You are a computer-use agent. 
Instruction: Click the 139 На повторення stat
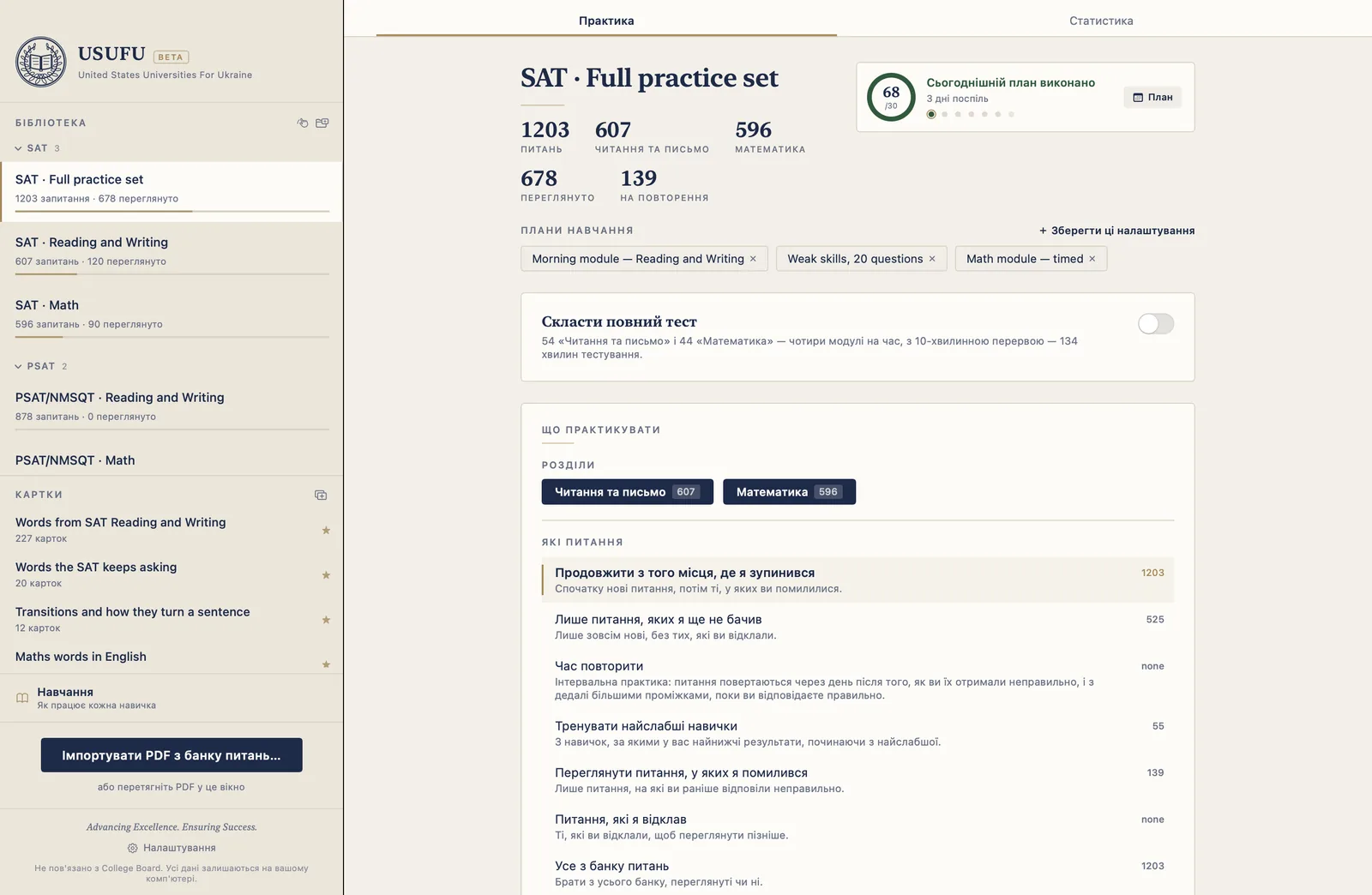665,185
